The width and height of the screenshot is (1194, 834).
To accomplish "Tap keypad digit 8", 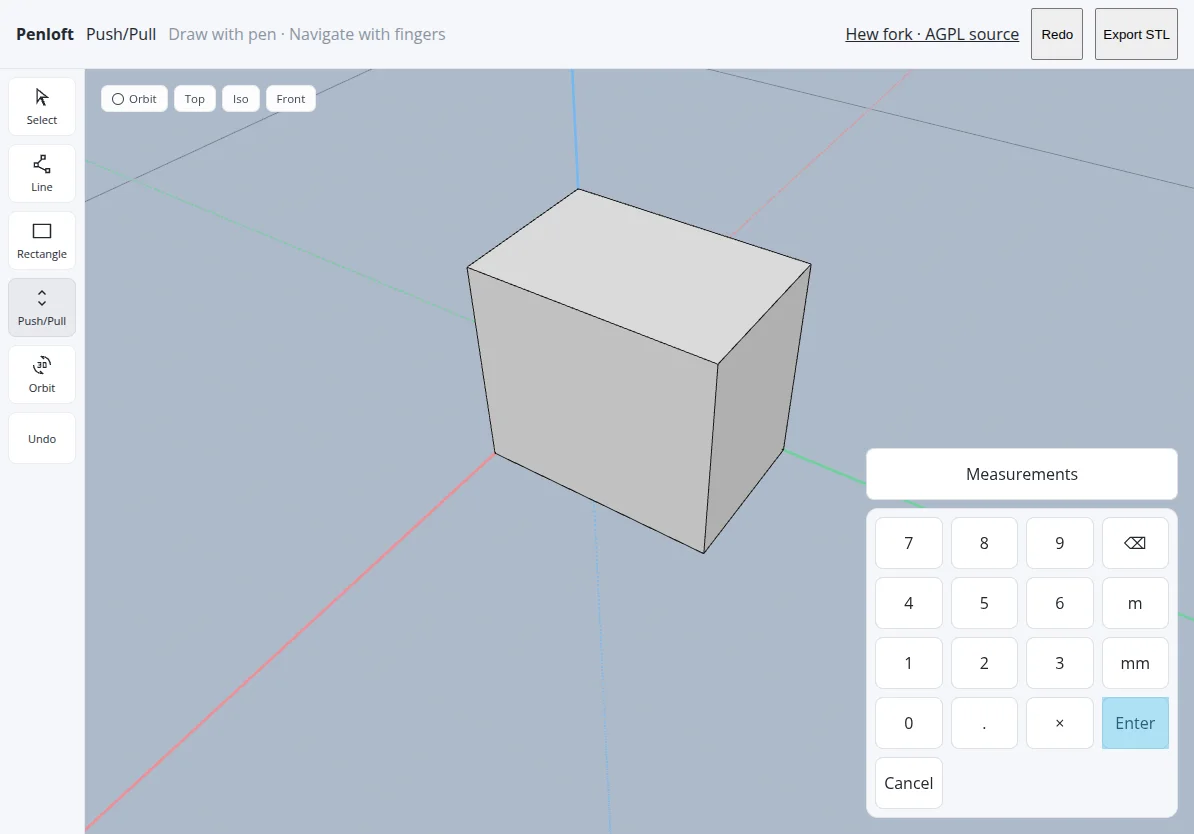I will pos(984,543).
